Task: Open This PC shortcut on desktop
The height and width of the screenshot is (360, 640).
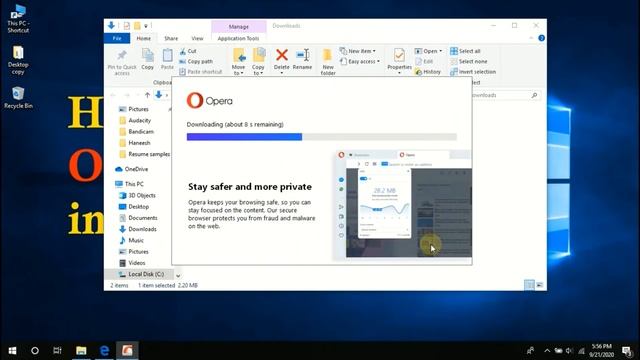Action: point(18,19)
